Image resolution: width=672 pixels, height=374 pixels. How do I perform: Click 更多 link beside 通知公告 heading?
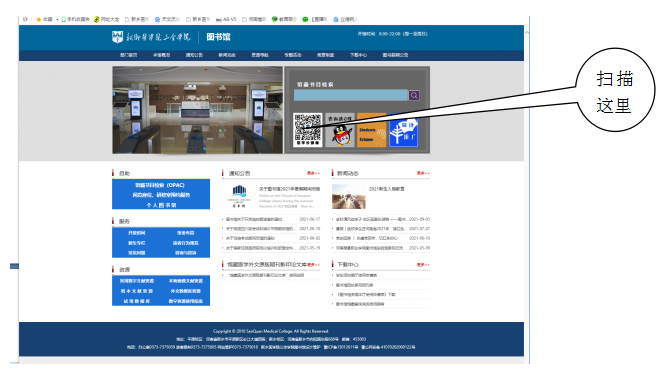click(313, 173)
